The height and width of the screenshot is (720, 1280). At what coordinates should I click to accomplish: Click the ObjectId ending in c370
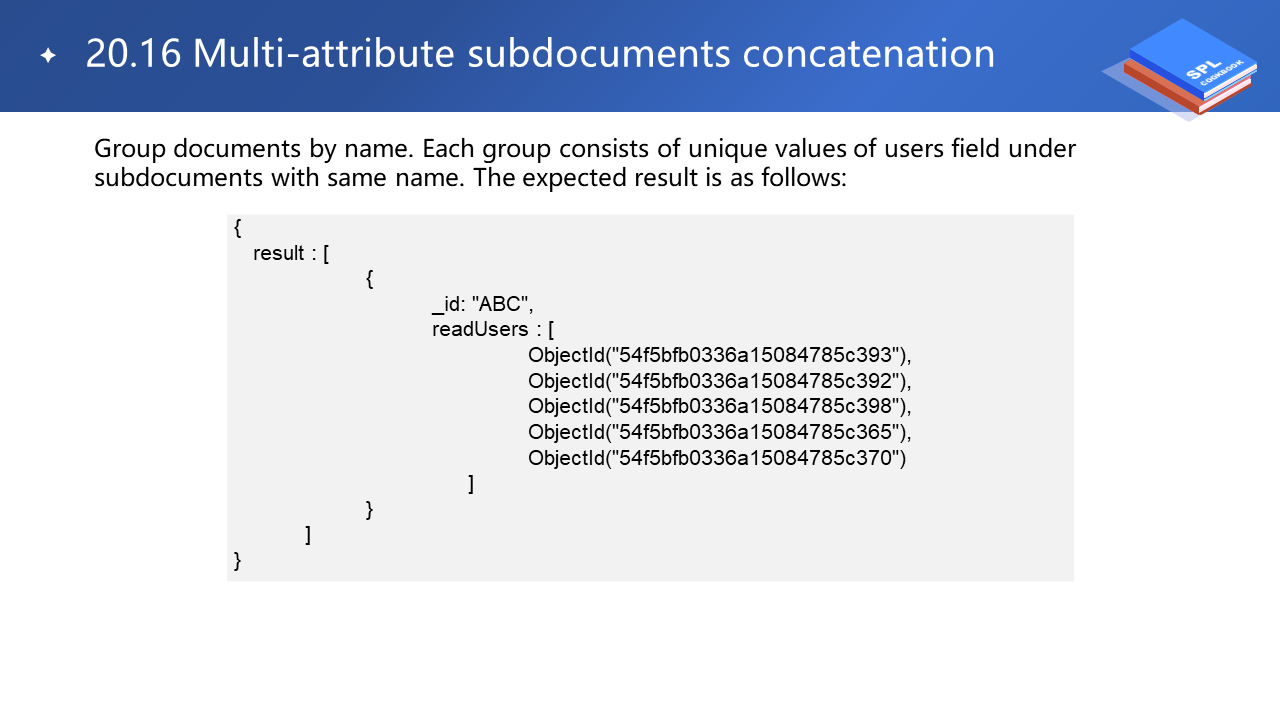(716, 458)
